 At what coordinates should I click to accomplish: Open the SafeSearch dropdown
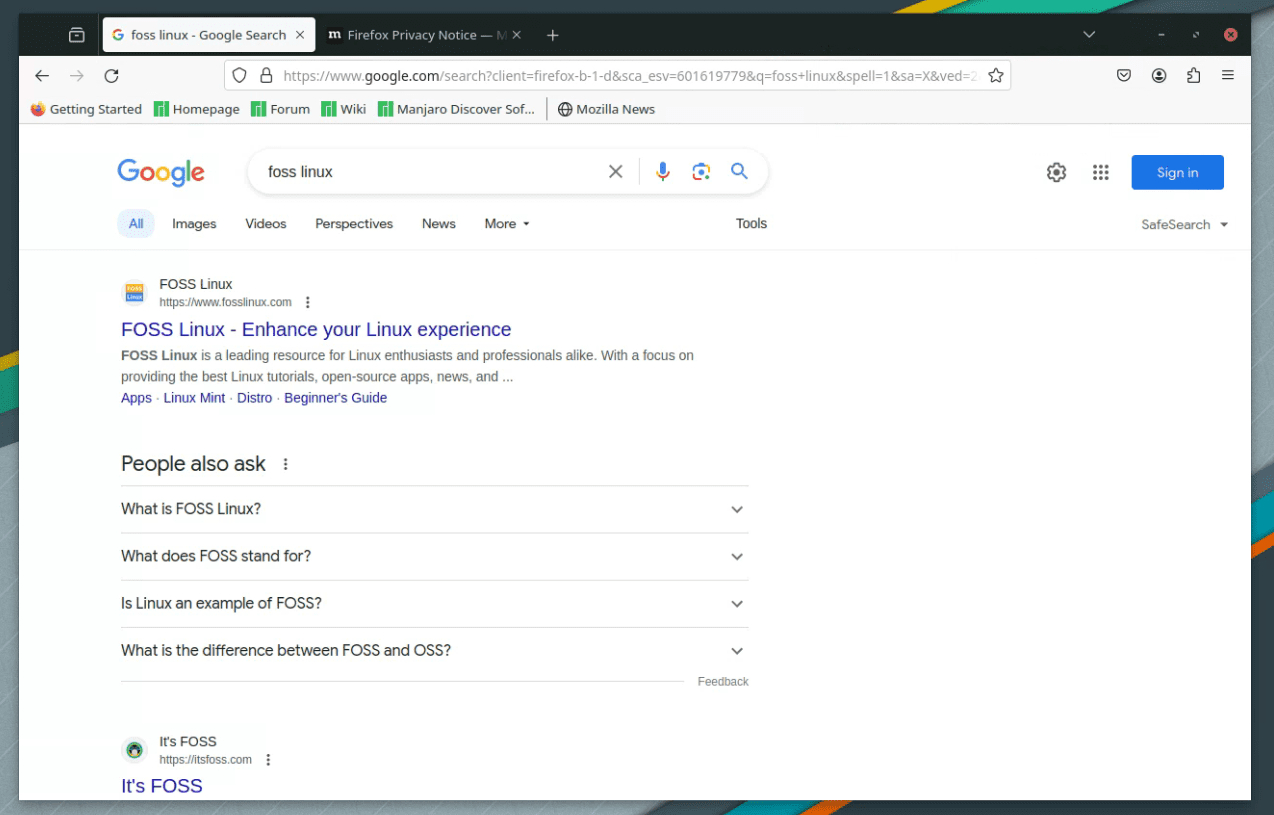[x=1184, y=225]
